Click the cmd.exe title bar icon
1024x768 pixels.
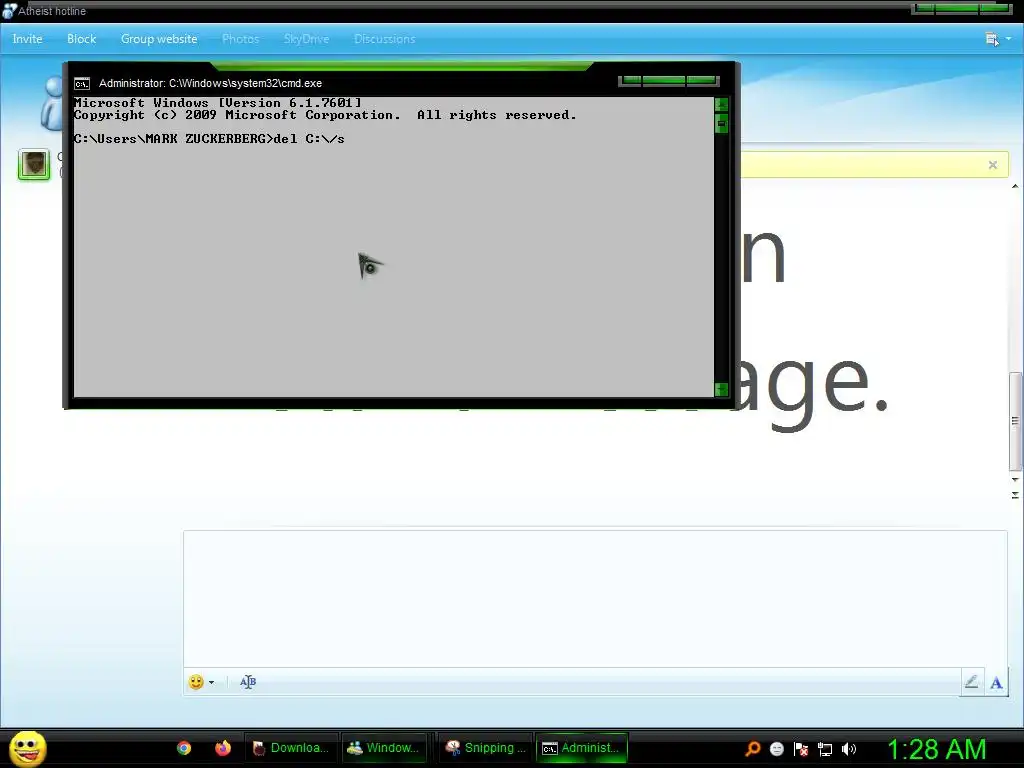pos(82,84)
